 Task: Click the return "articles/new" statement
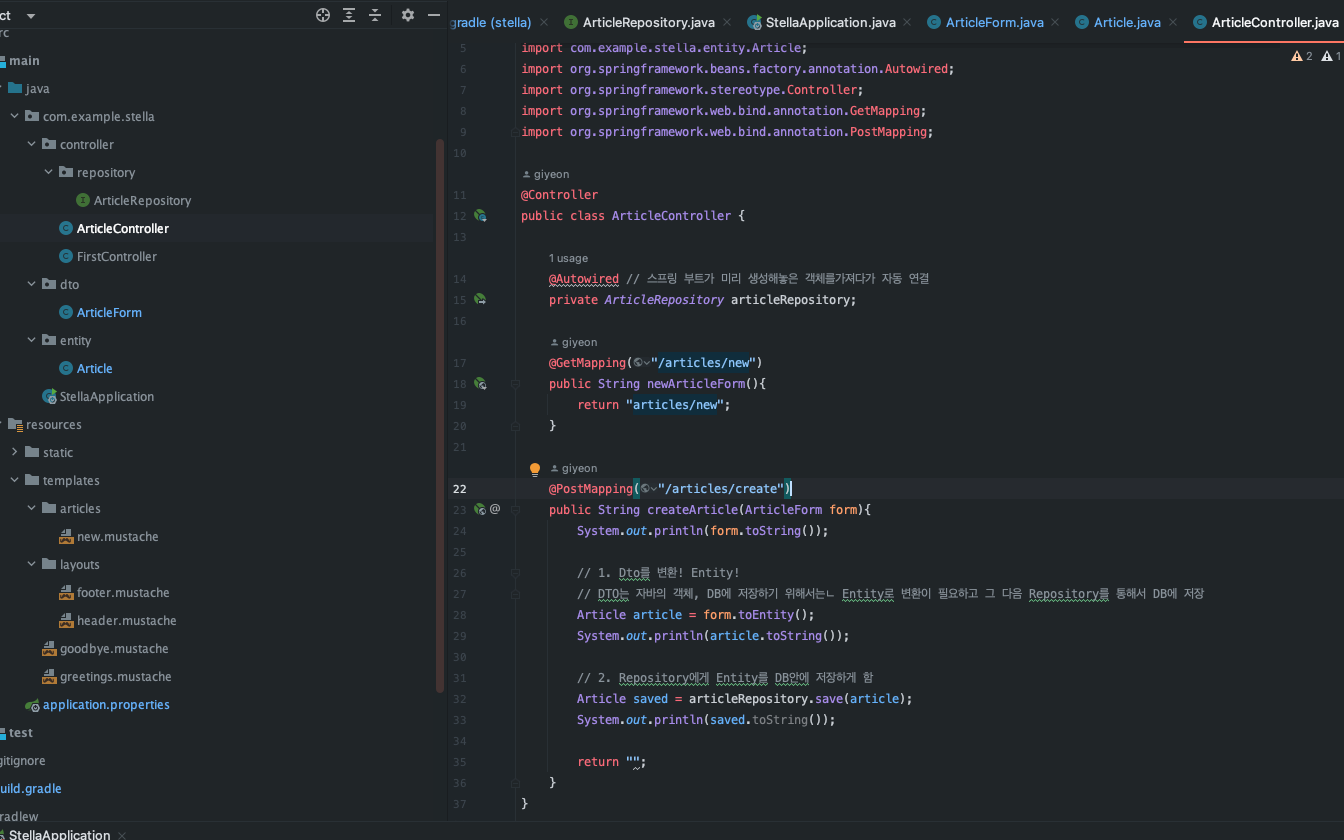(x=653, y=404)
